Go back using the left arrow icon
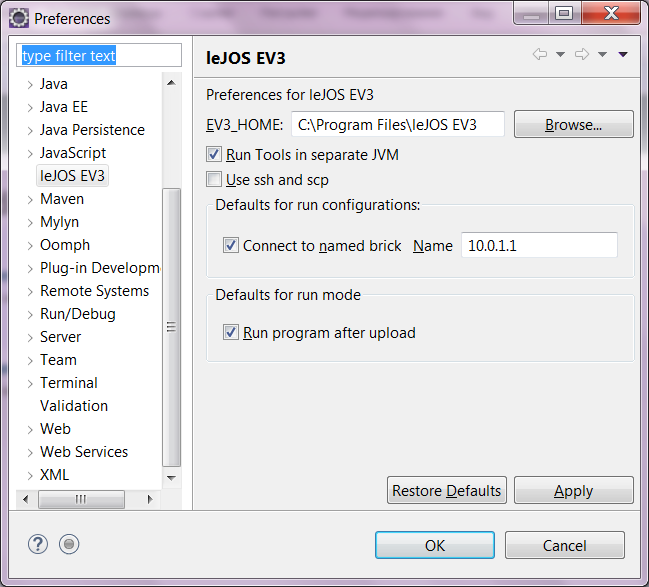 click(x=540, y=54)
